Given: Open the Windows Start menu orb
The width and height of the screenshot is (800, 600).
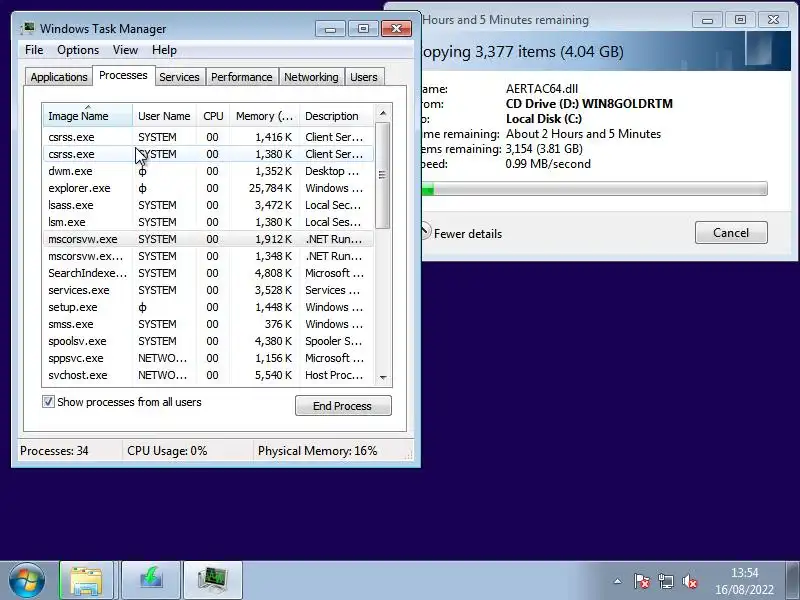Looking at the screenshot, I should (x=27, y=580).
